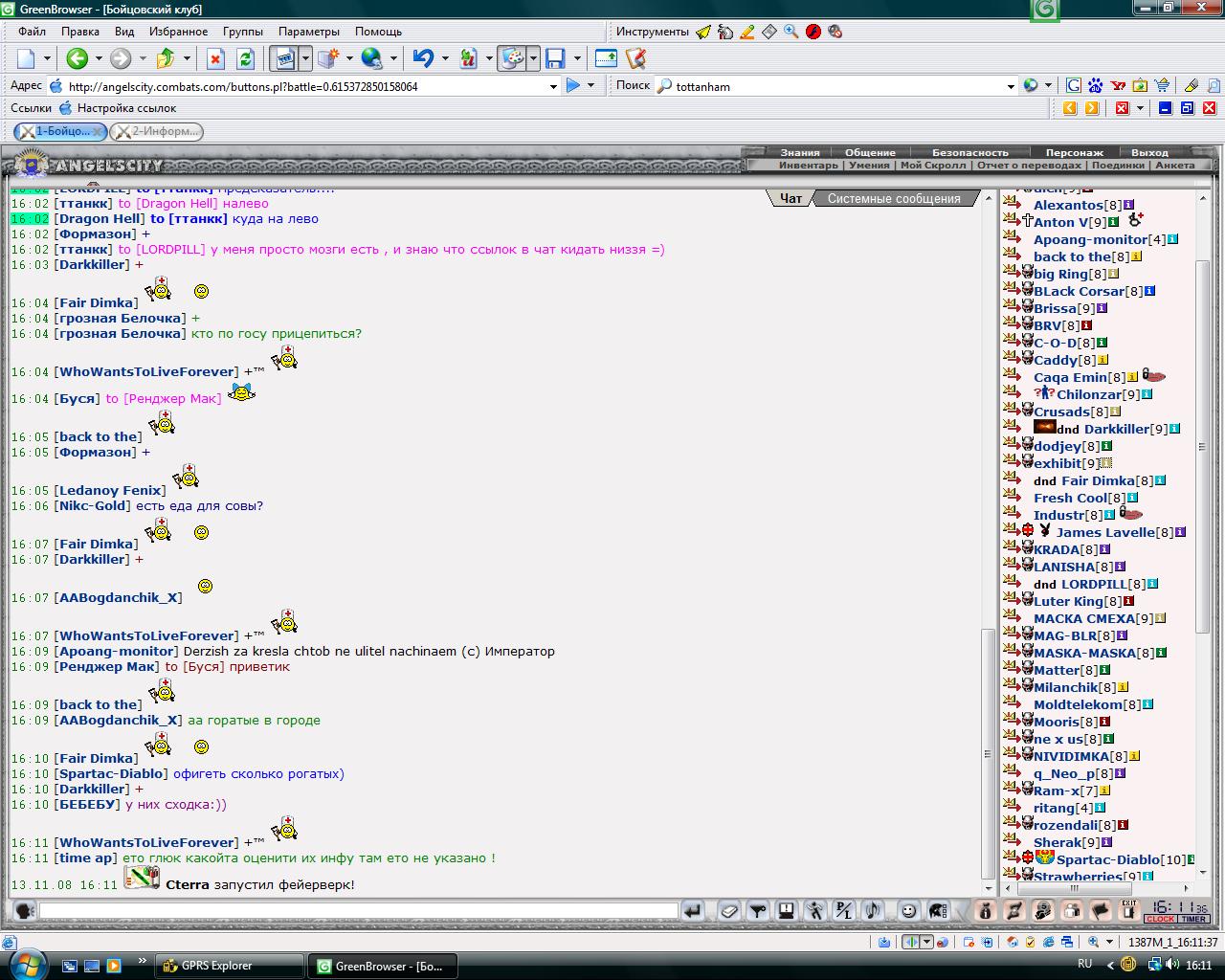Open the Параметры menu
Viewport: 1225px width, 980px height.
(309, 32)
